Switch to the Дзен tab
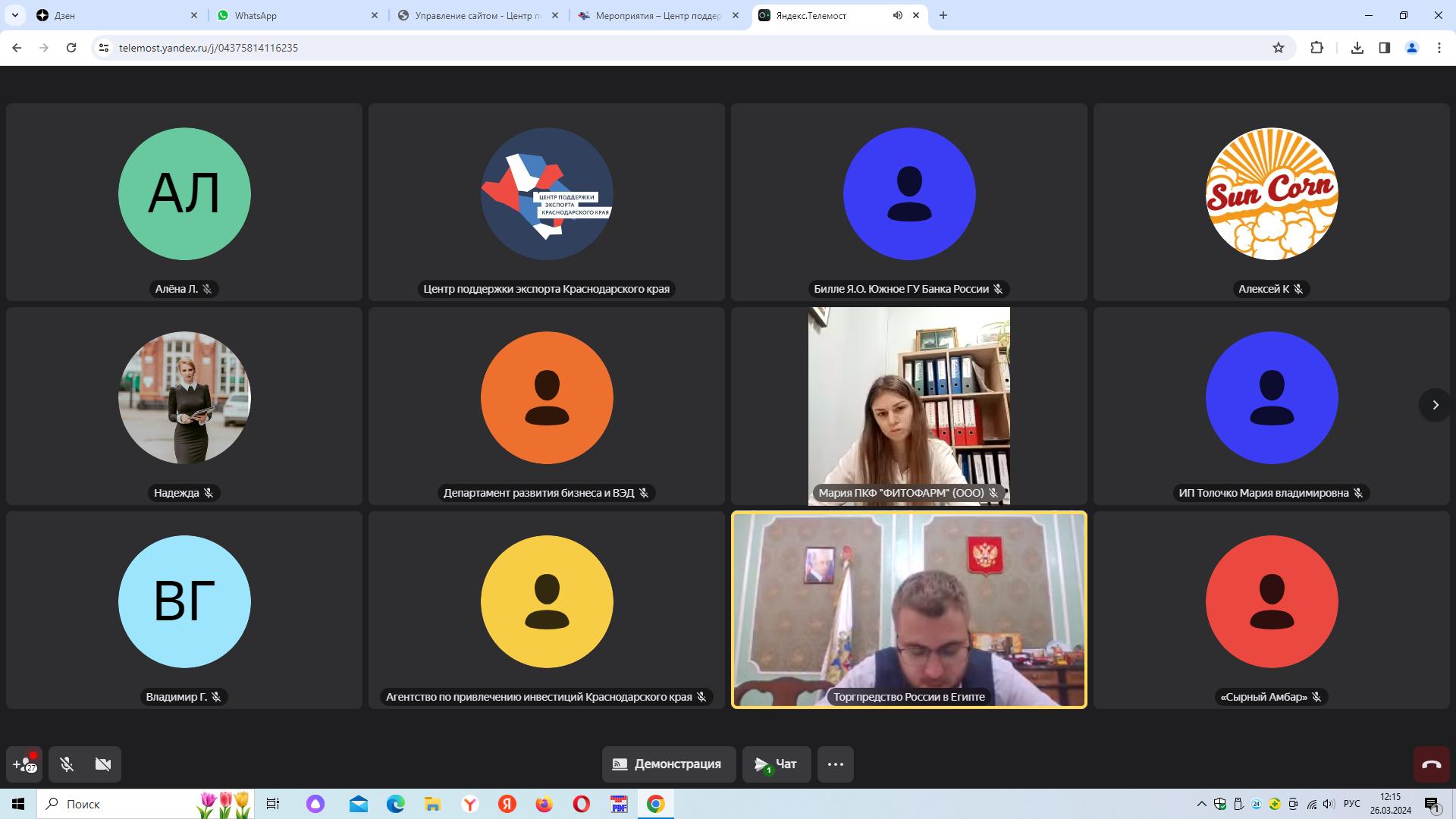 point(64,15)
